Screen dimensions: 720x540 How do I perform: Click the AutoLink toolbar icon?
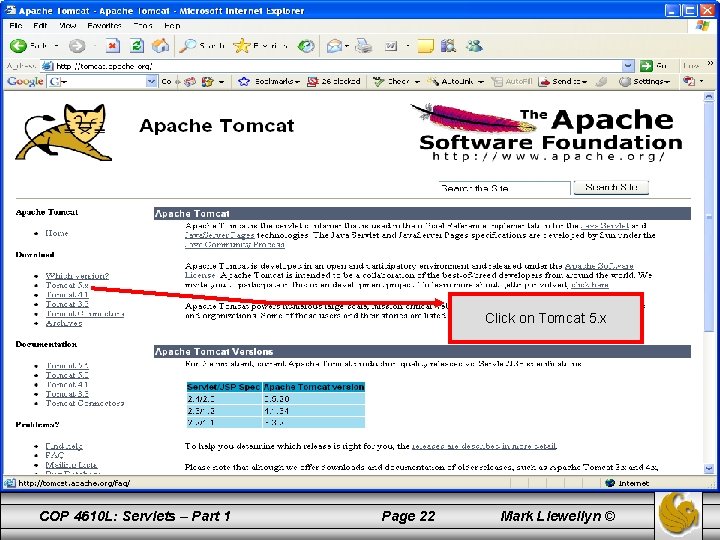click(433, 81)
